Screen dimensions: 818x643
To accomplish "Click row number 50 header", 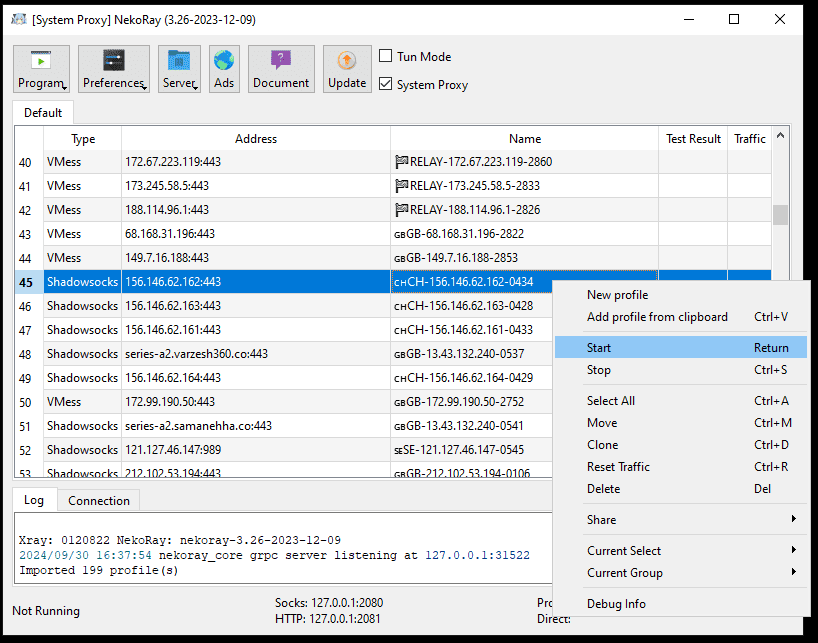I will [x=29, y=402].
